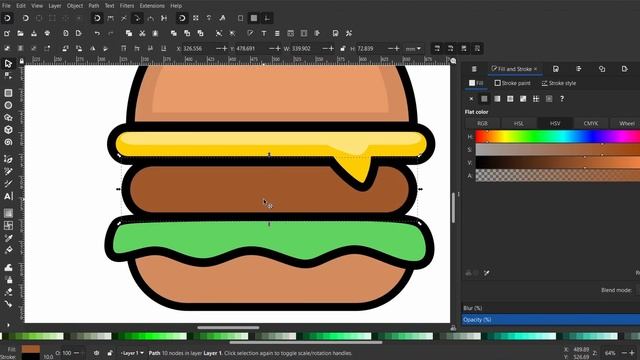Choose Pattern paint type
This screenshot has width=640, height=360.
536,99
